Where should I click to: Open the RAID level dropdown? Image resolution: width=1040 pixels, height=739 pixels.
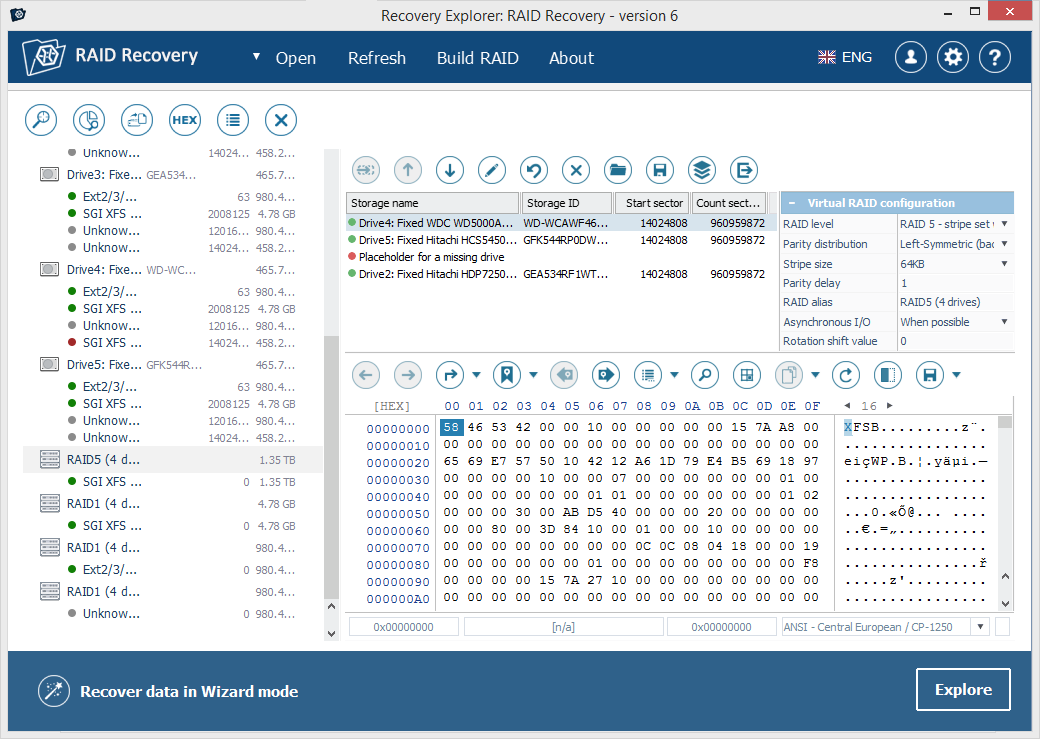(x=1004, y=224)
